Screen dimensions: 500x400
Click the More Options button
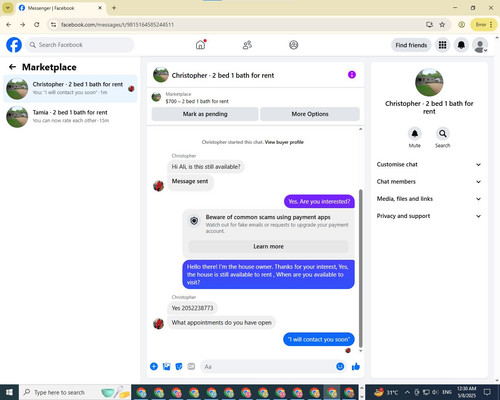(x=310, y=114)
